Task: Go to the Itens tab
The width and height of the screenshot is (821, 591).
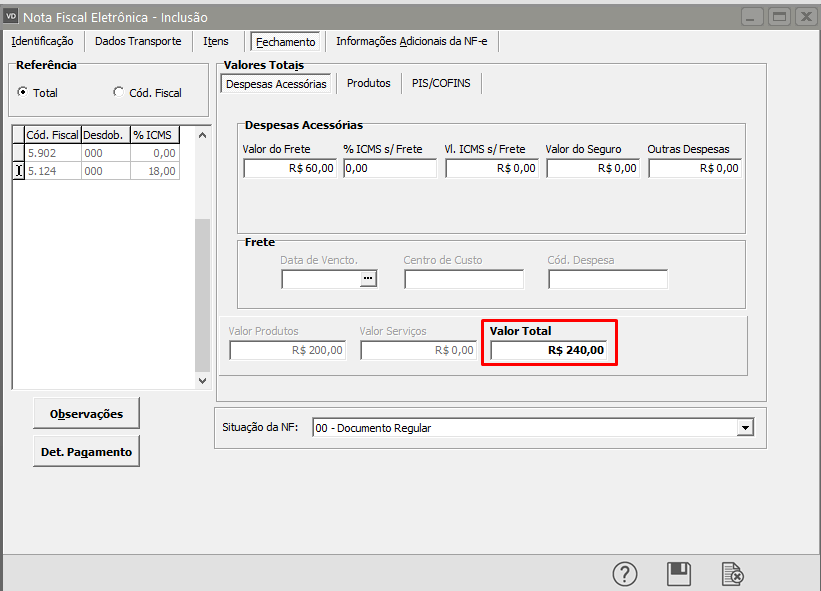Action: pos(216,41)
